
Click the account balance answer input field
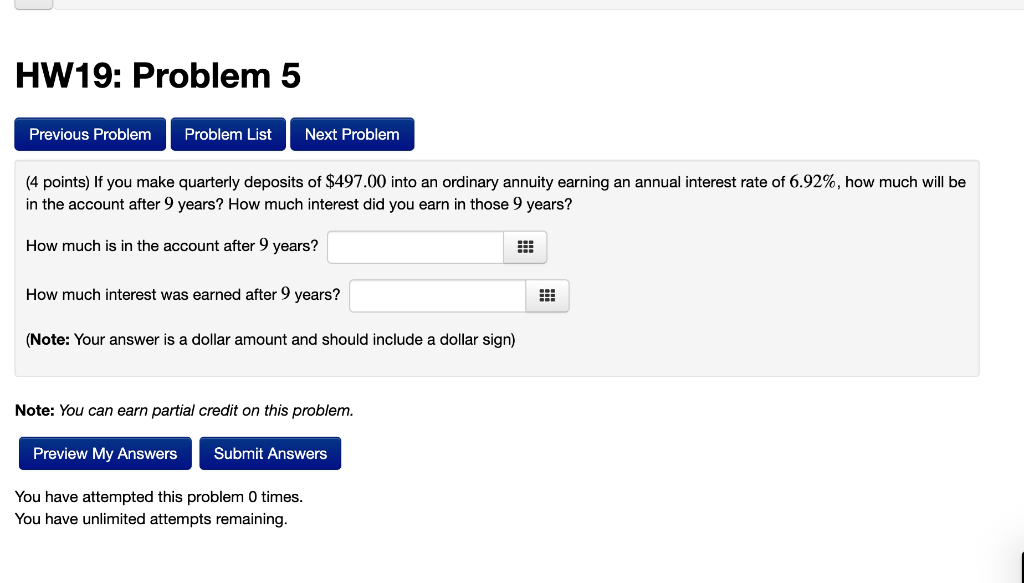(415, 246)
